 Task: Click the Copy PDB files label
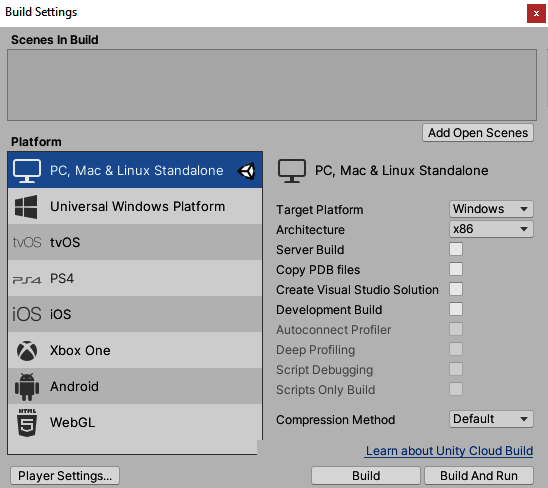318,270
